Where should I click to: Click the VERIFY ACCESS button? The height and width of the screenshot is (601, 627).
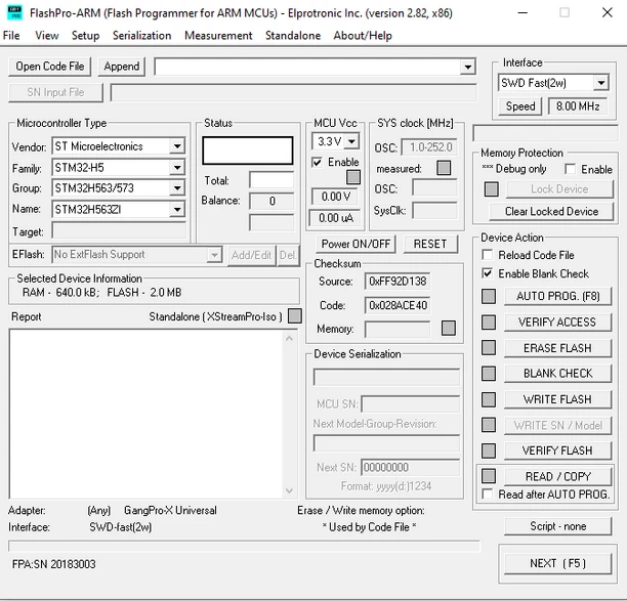[x=558, y=322]
